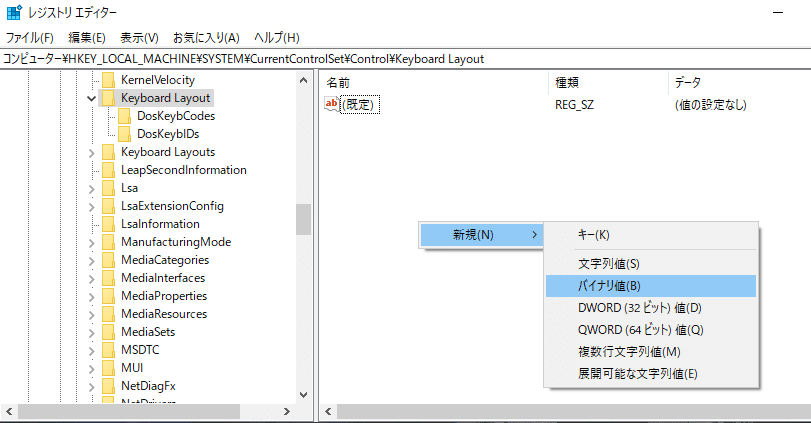Viewport: 811px width, 423px height.
Task: Click the 'ab' string value icon of (既定)
Action: tap(331, 104)
